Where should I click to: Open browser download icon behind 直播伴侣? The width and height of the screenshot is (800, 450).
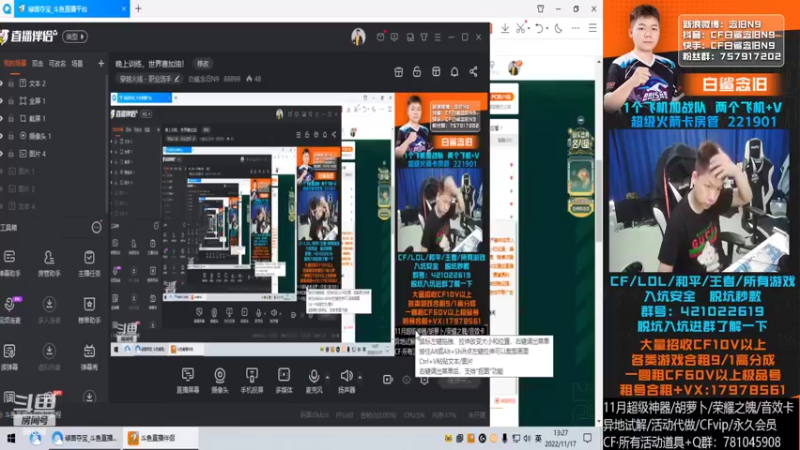click(x=505, y=29)
